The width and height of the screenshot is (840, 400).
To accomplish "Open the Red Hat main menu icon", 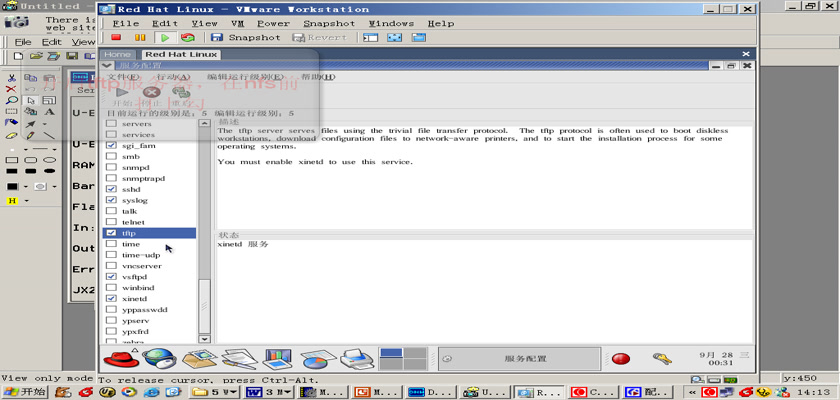I will pos(121,358).
